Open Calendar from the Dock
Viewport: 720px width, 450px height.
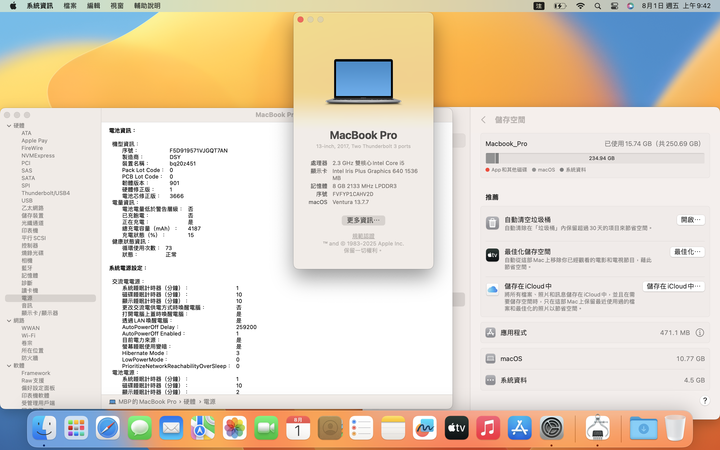point(298,428)
